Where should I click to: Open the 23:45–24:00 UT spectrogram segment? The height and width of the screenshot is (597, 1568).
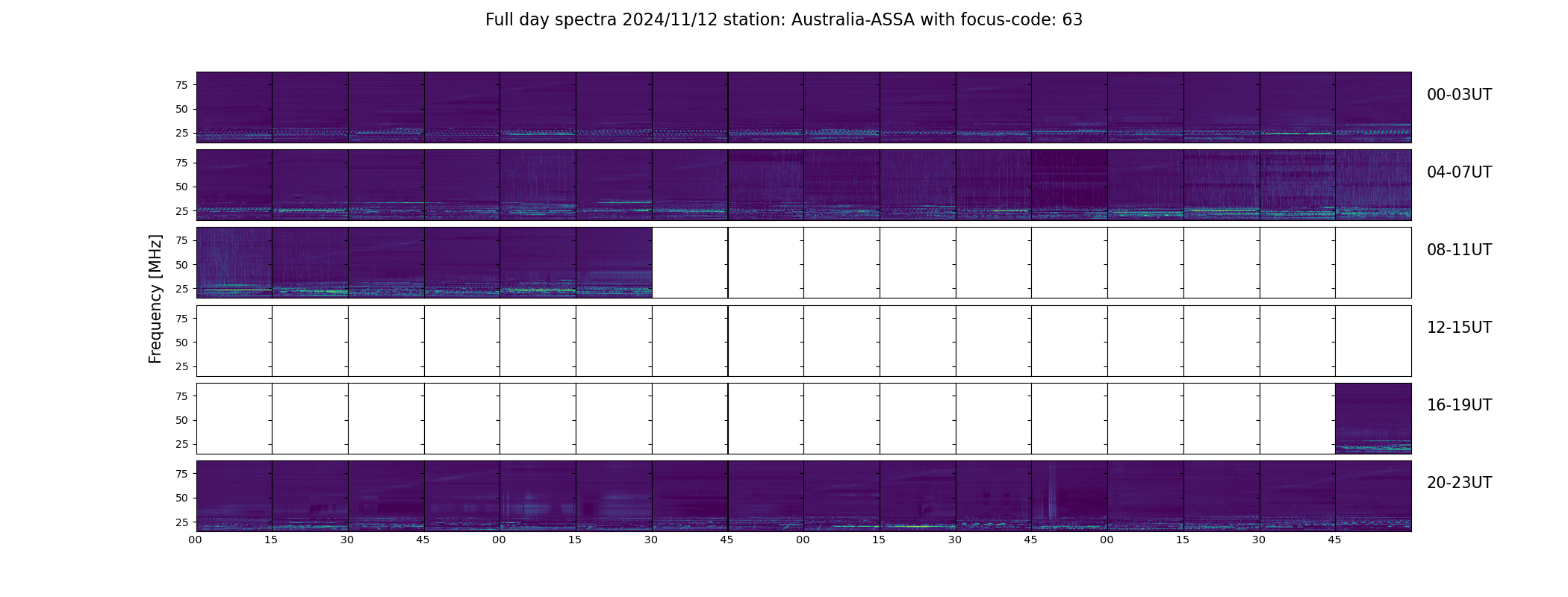point(1373,496)
